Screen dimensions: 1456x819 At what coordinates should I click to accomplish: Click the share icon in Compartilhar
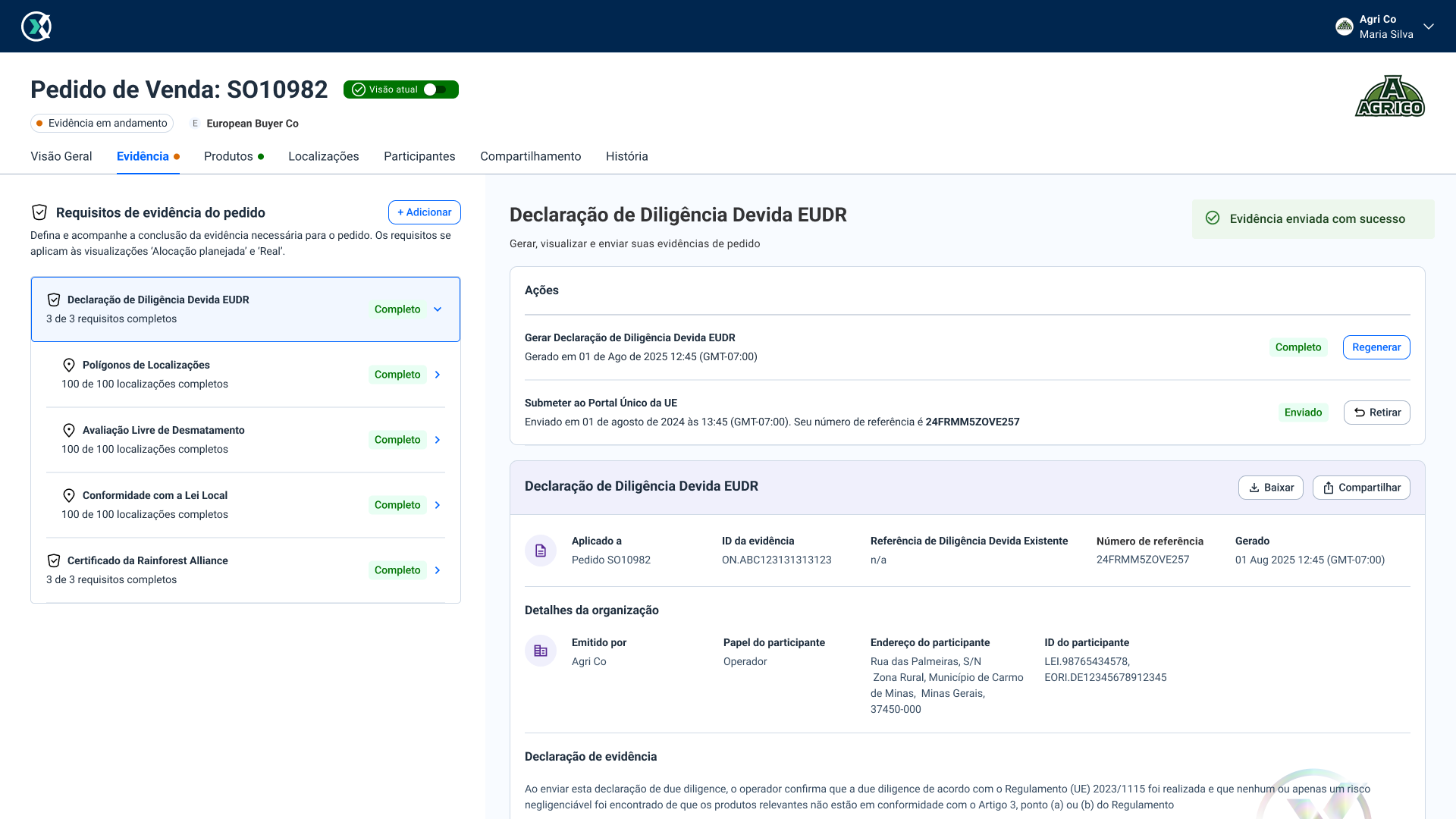[x=1329, y=488]
